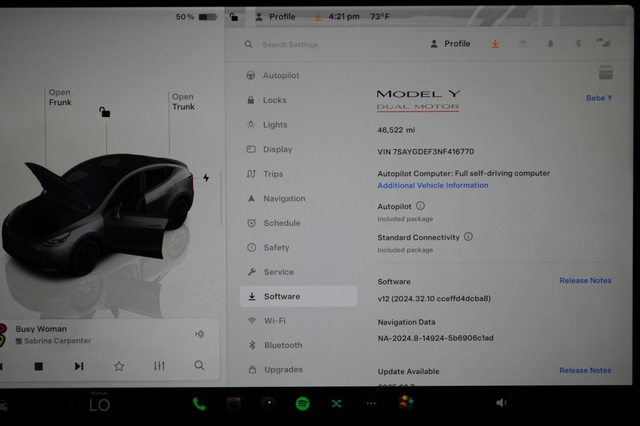Viewport: 640px width, 426px height.
Task: Skip to next track
Action: click(x=79, y=366)
